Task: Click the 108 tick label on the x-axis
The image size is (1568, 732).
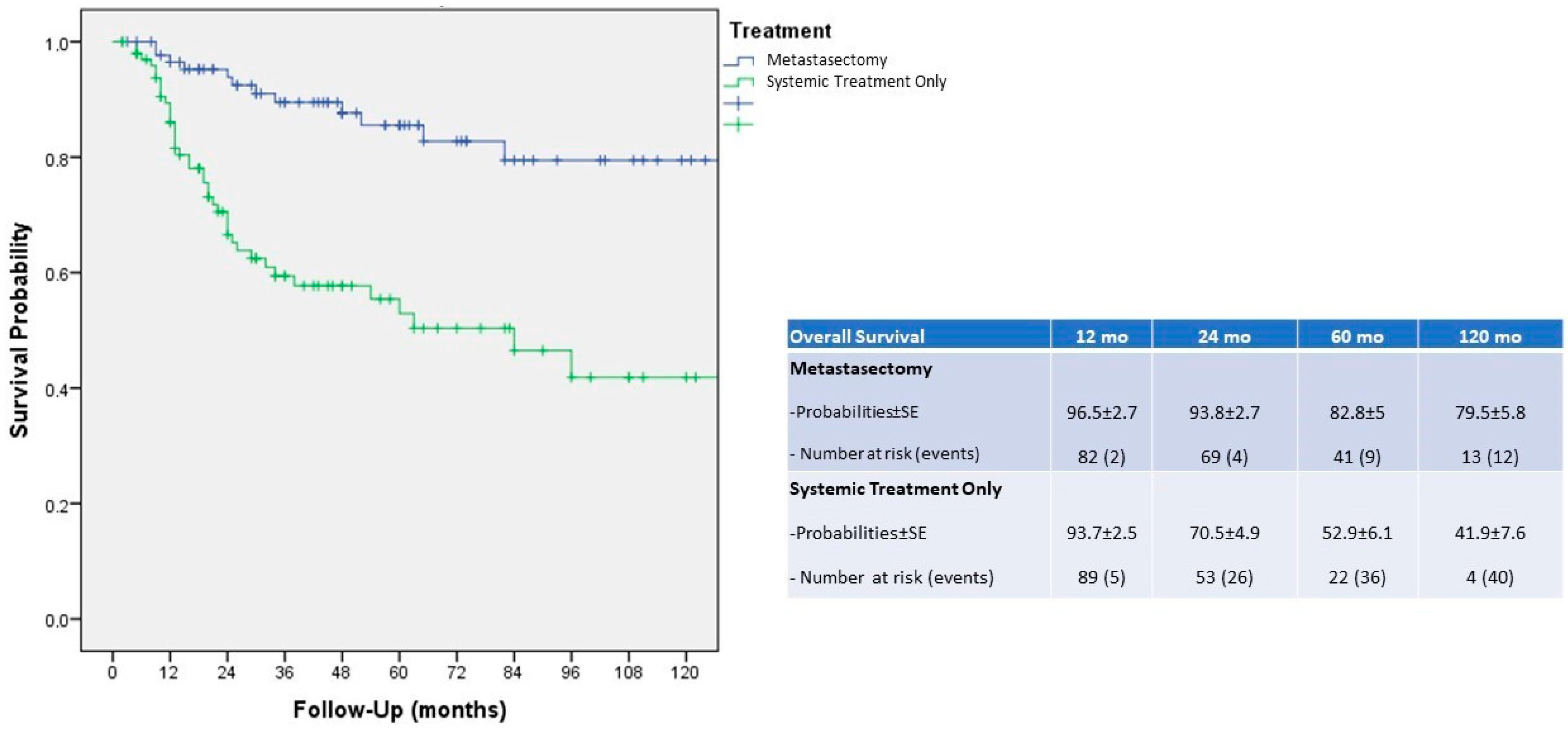Action: coord(628,672)
